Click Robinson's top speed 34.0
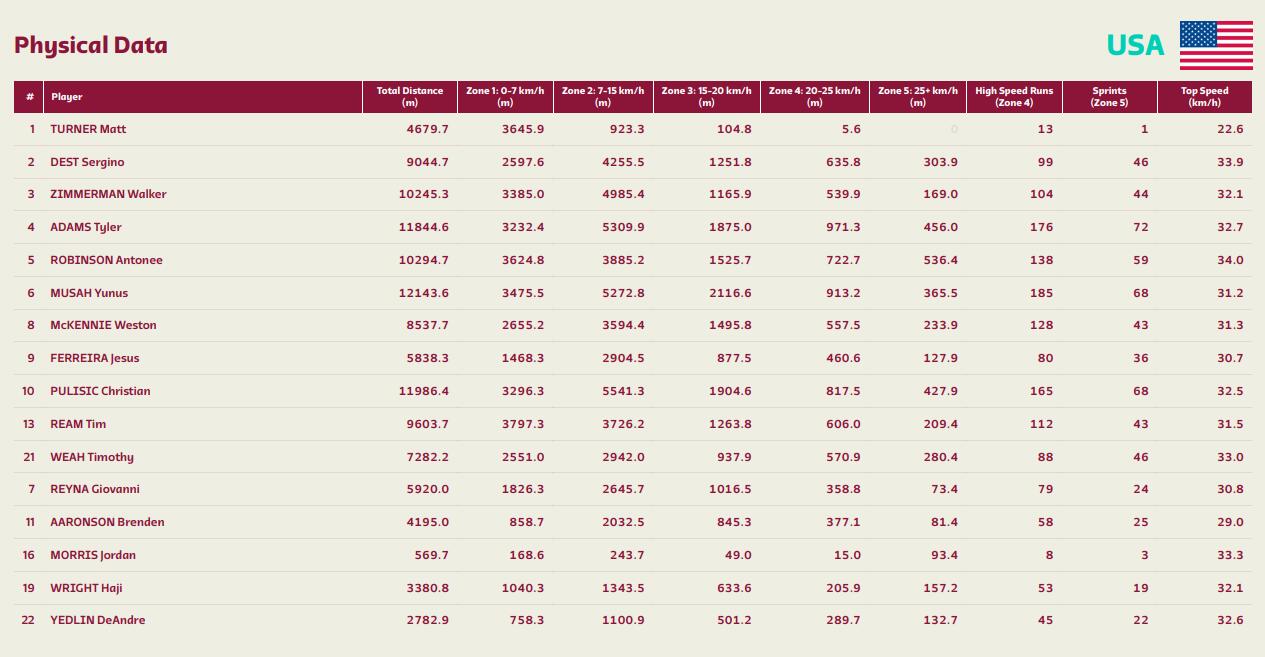The image size is (1265, 657). click(1230, 260)
